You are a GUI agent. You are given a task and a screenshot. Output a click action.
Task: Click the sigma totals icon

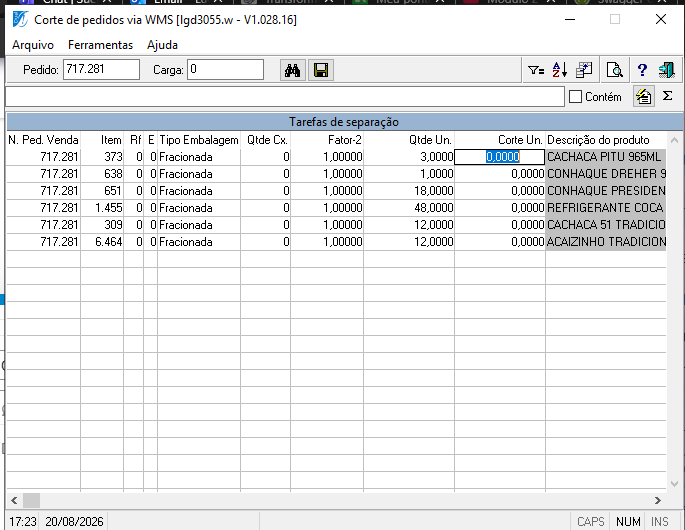pos(667,96)
